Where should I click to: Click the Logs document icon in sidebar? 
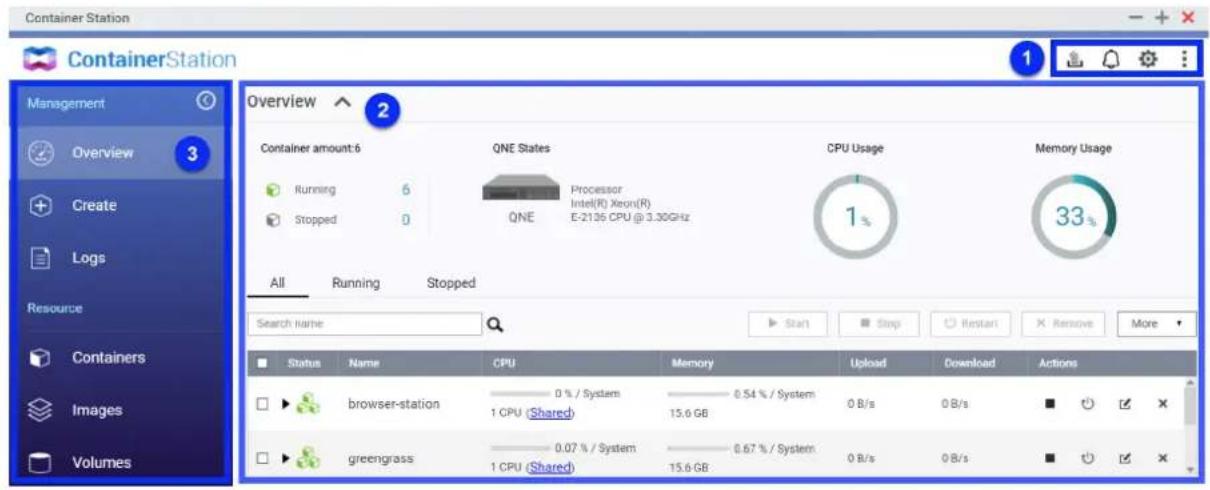click(41, 258)
